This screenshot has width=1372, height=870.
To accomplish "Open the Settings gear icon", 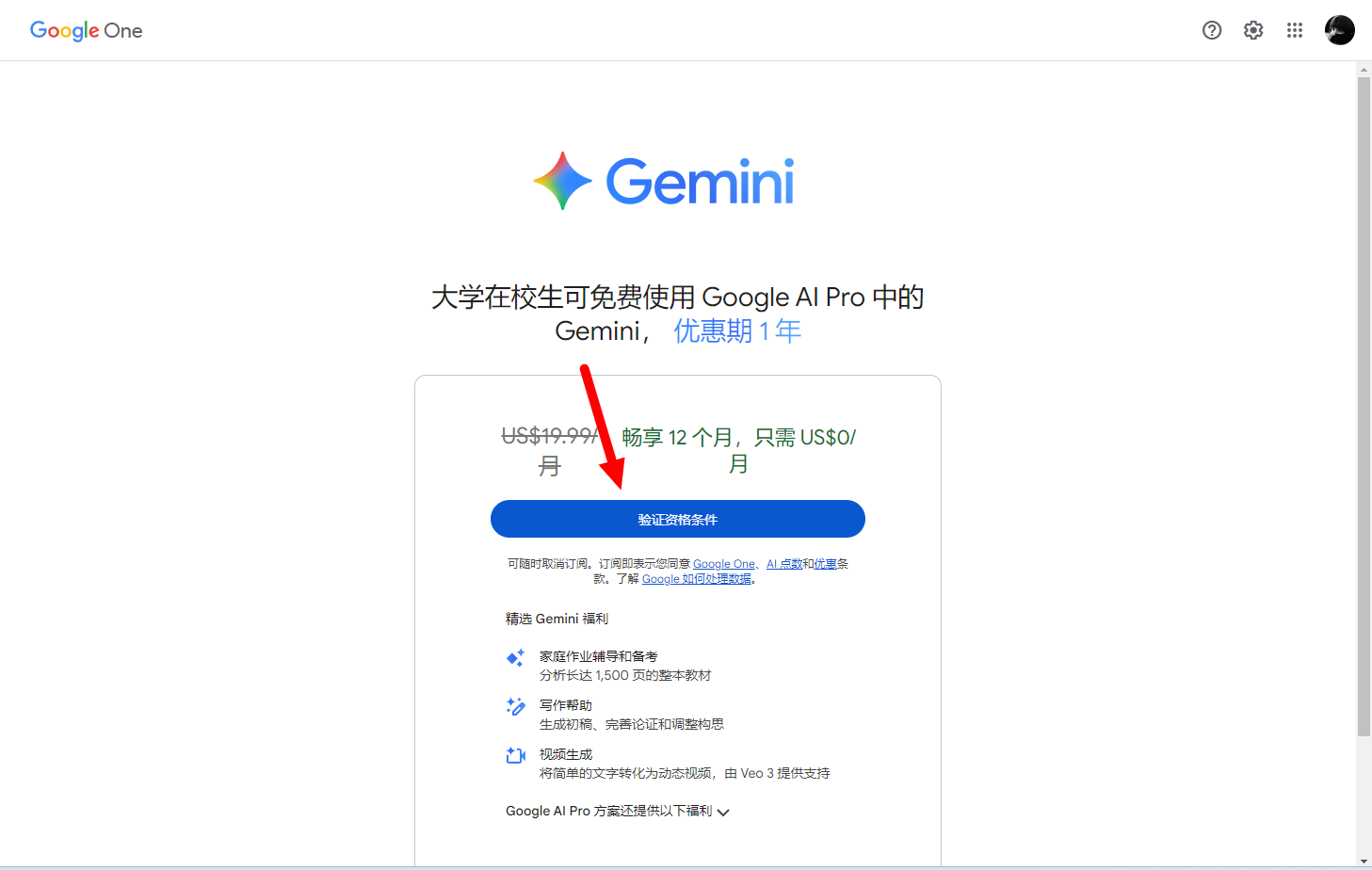I will [1253, 30].
